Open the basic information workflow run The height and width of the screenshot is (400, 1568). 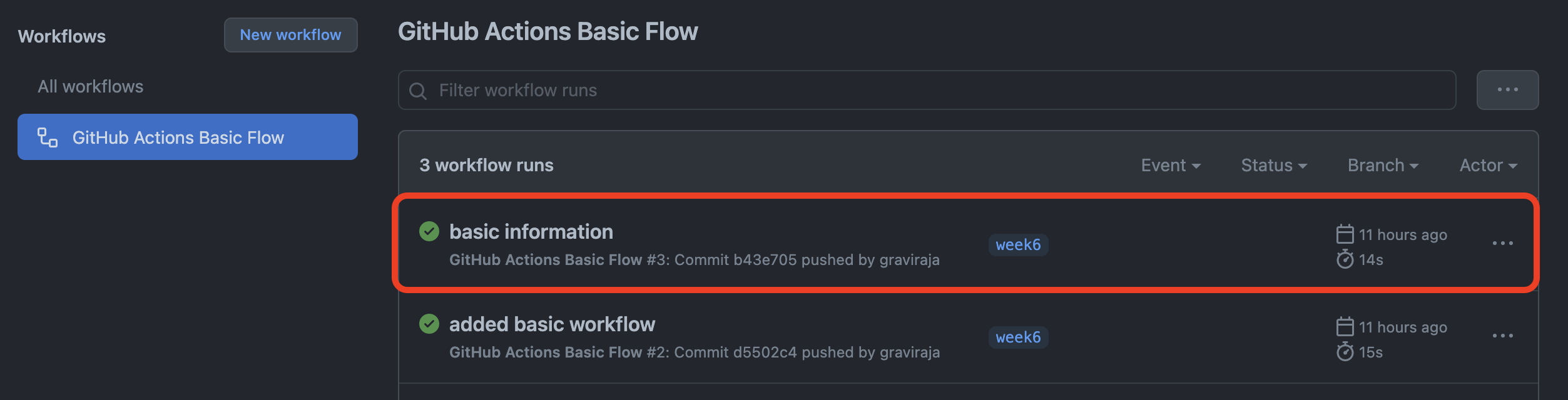click(531, 232)
